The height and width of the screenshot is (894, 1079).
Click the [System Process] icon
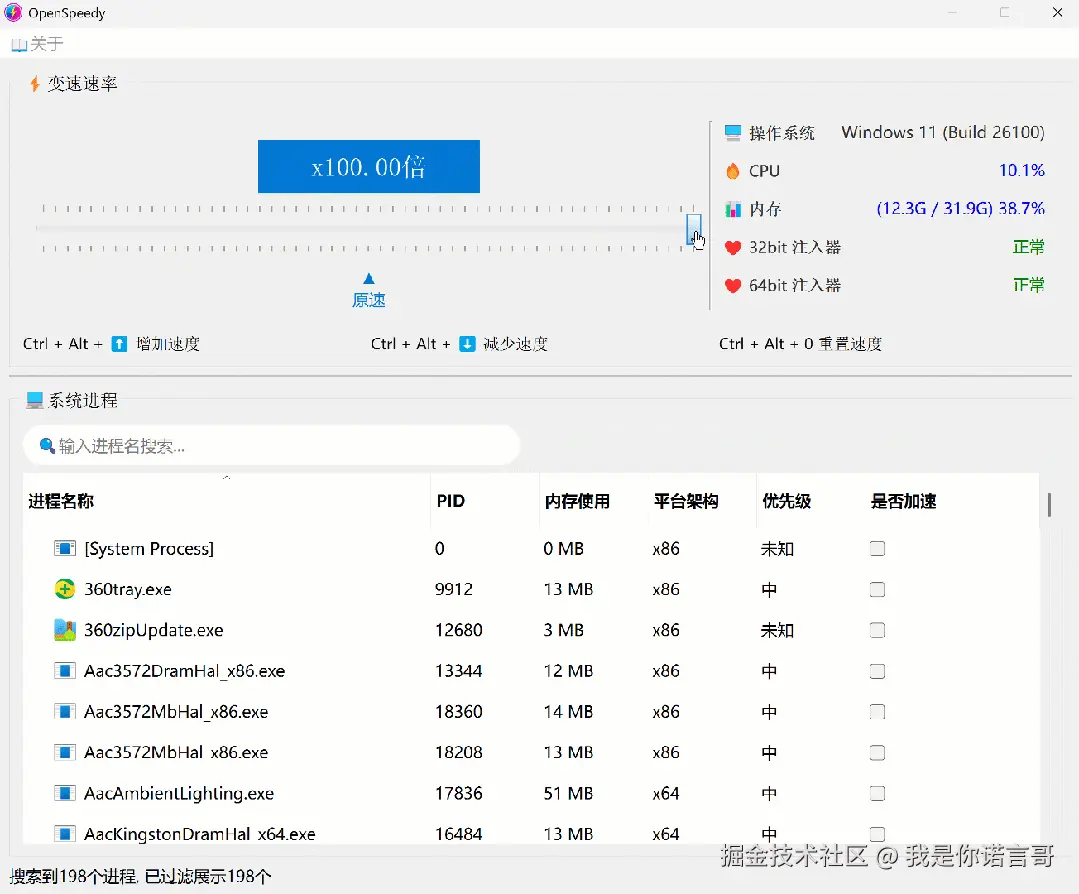click(65, 549)
